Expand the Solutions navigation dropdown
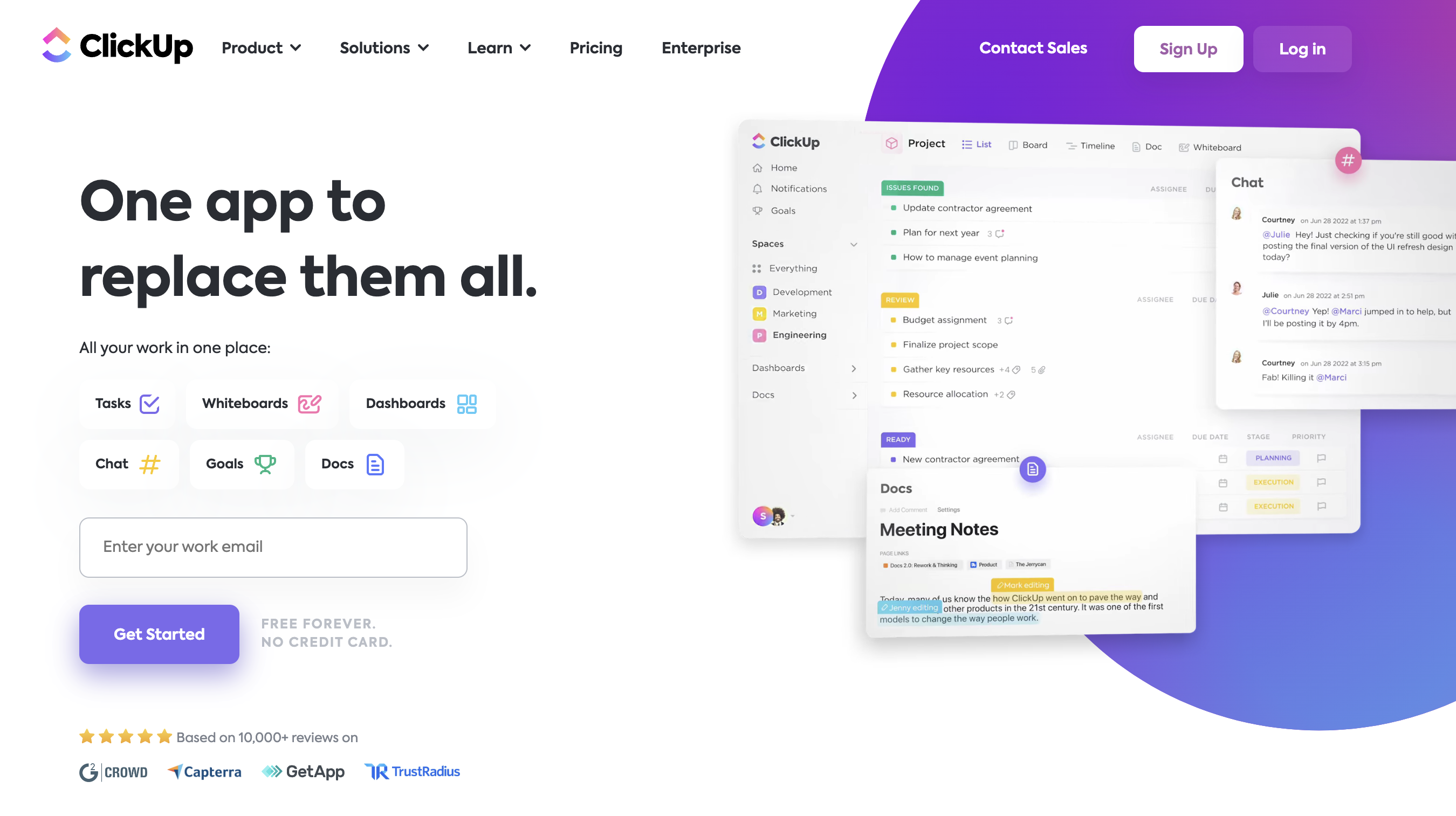The width and height of the screenshot is (1456, 816). pyautogui.click(x=384, y=48)
